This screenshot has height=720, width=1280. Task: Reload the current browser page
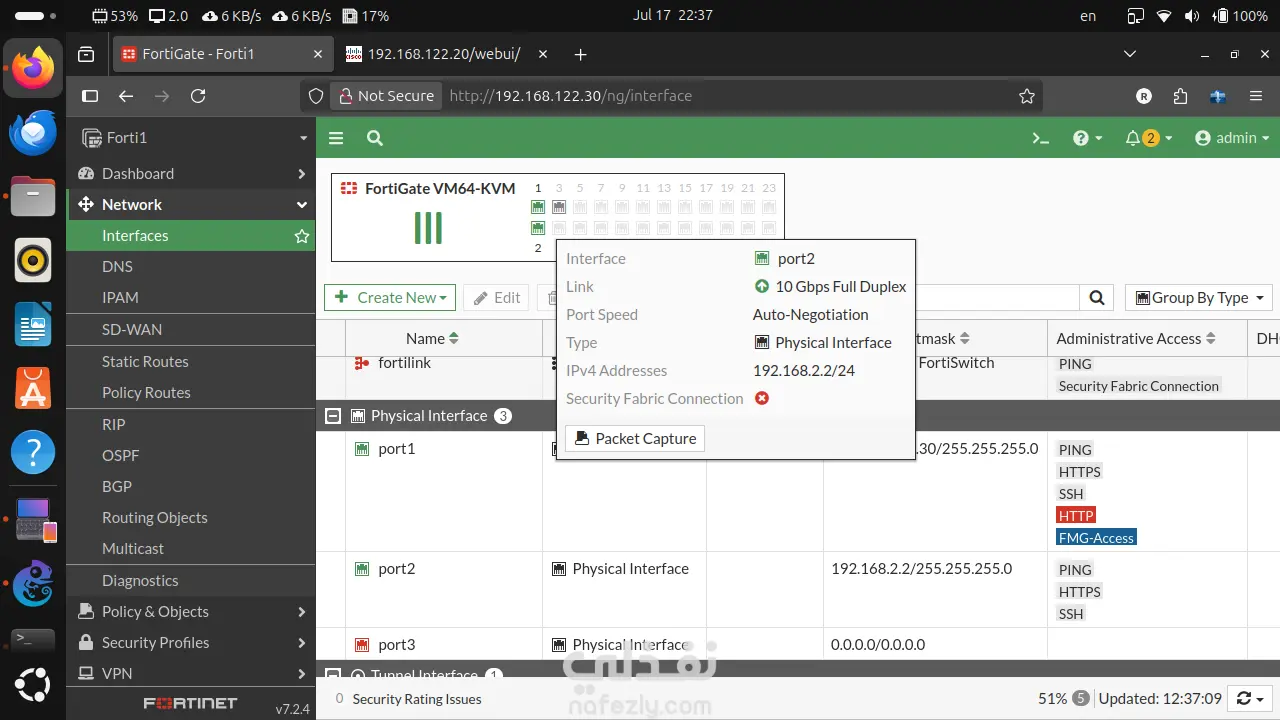point(198,96)
